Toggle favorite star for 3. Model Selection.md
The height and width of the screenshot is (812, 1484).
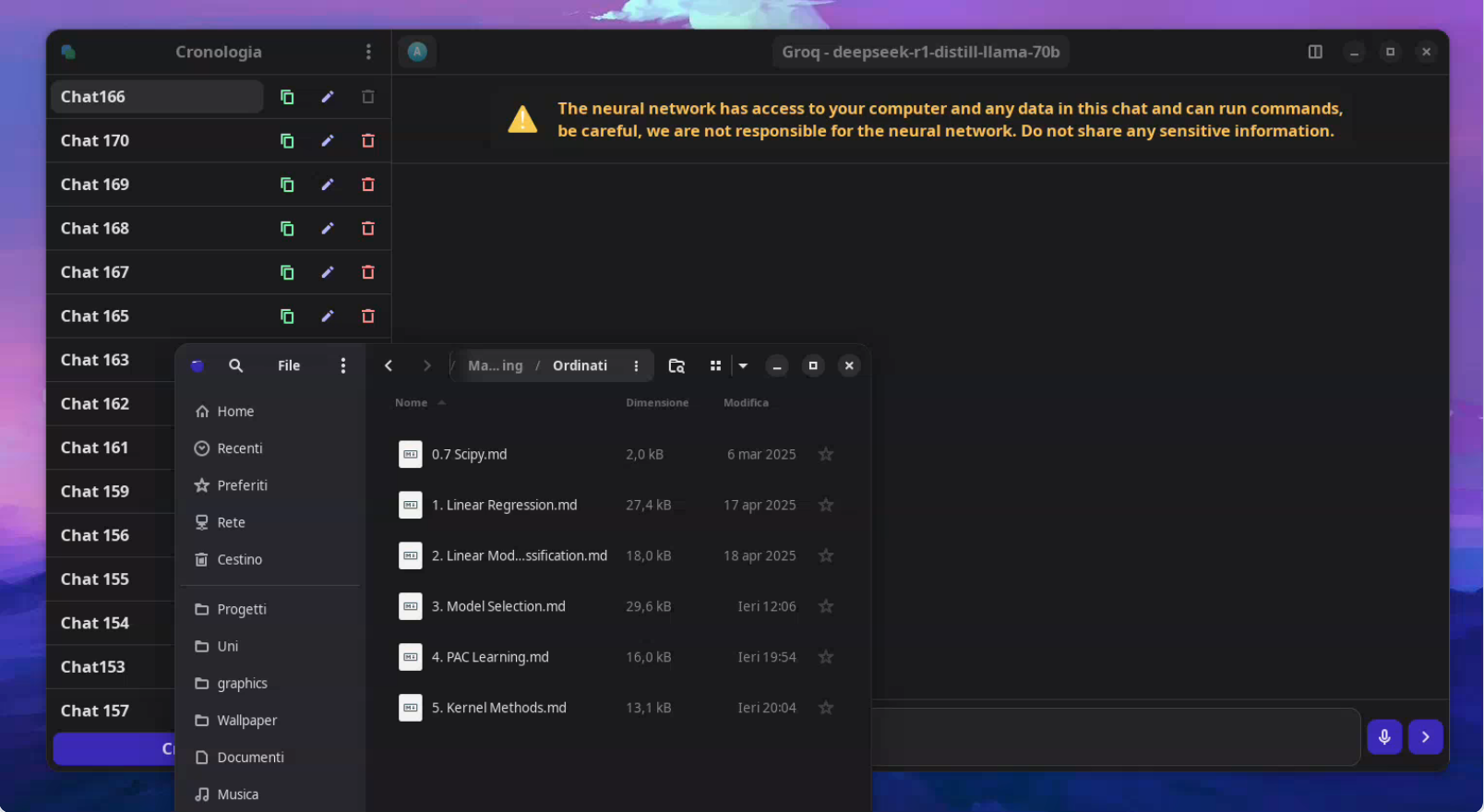826,606
